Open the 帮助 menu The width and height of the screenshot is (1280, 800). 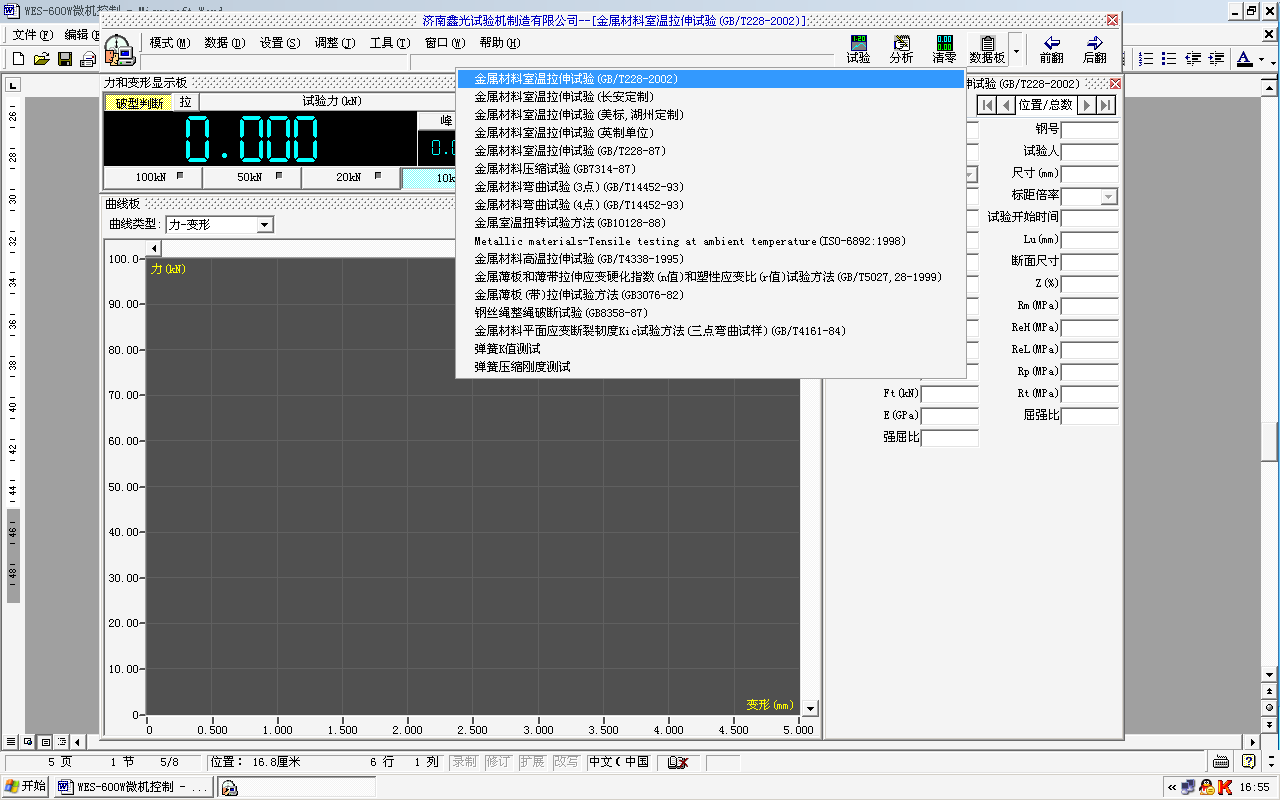(x=500, y=43)
